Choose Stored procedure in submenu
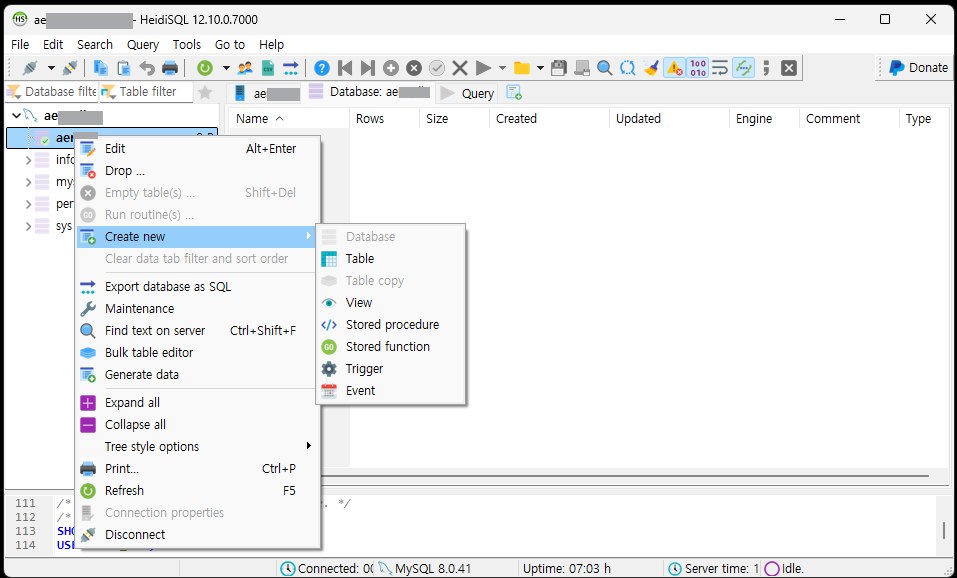The height and width of the screenshot is (578, 957). point(391,325)
